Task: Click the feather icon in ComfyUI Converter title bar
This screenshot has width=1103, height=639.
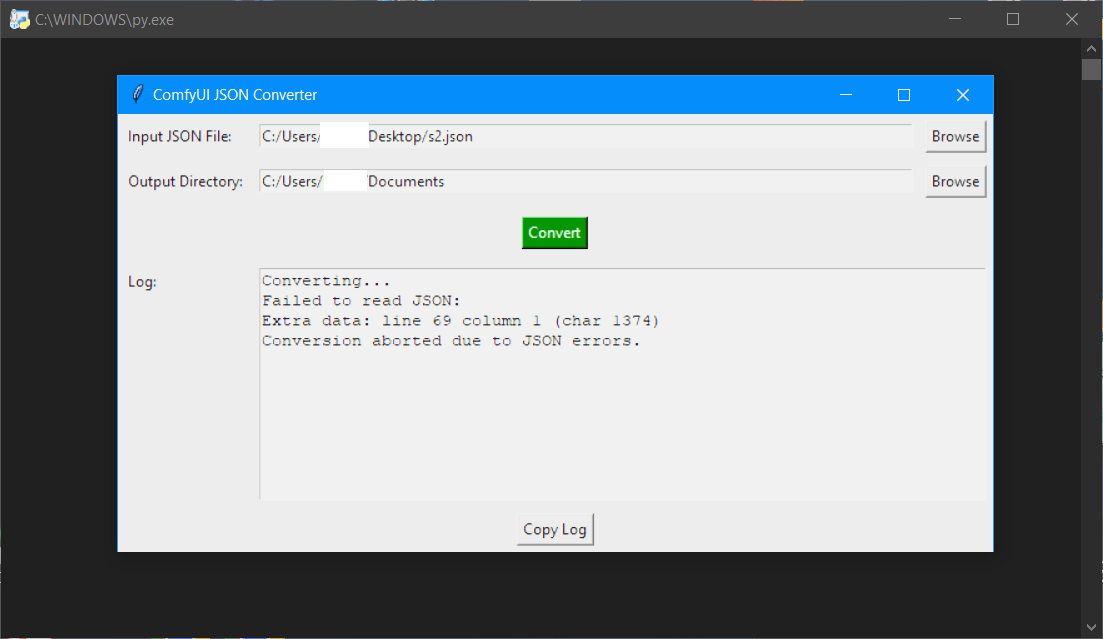Action: (138, 94)
